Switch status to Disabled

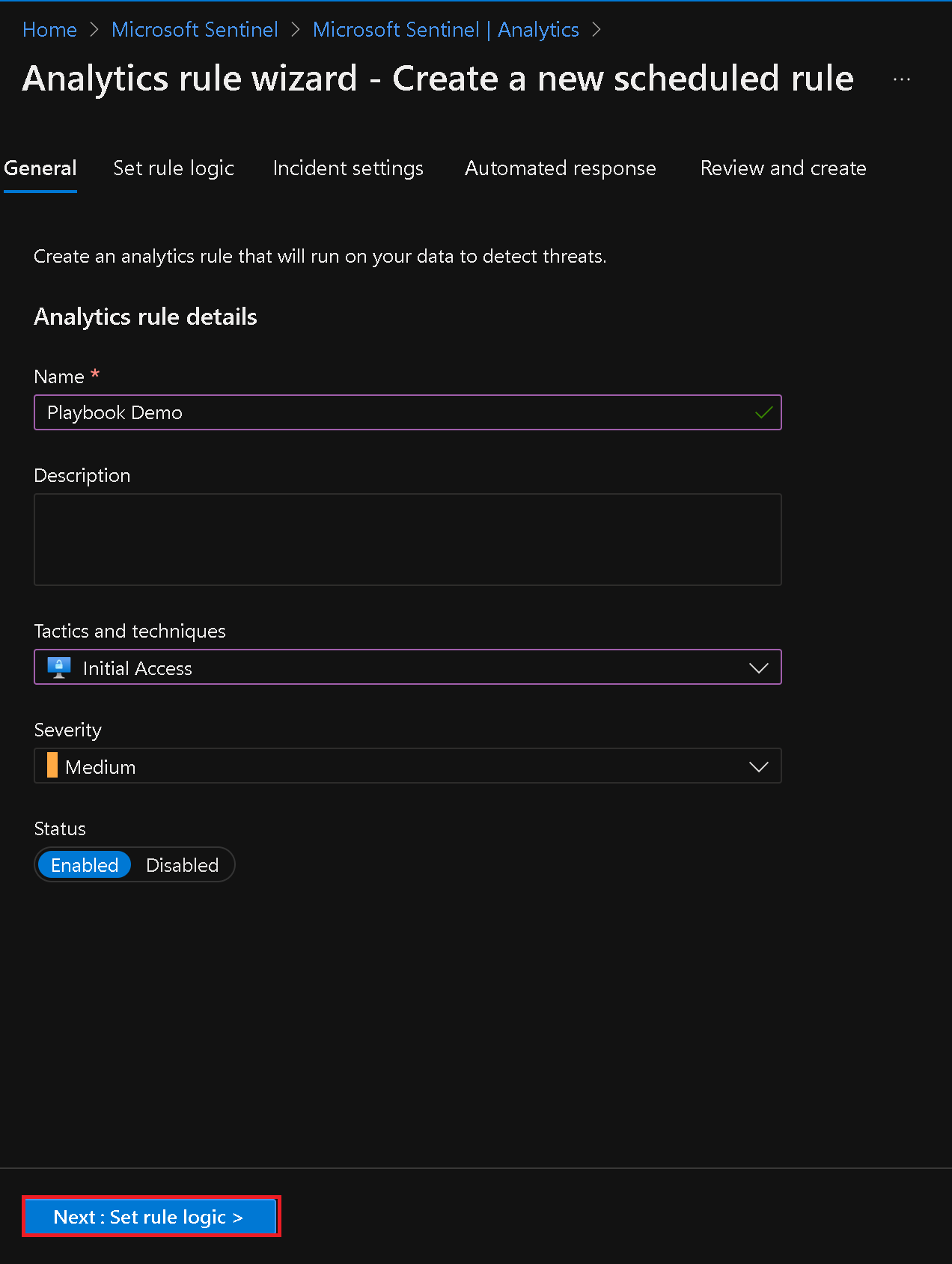(182, 865)
